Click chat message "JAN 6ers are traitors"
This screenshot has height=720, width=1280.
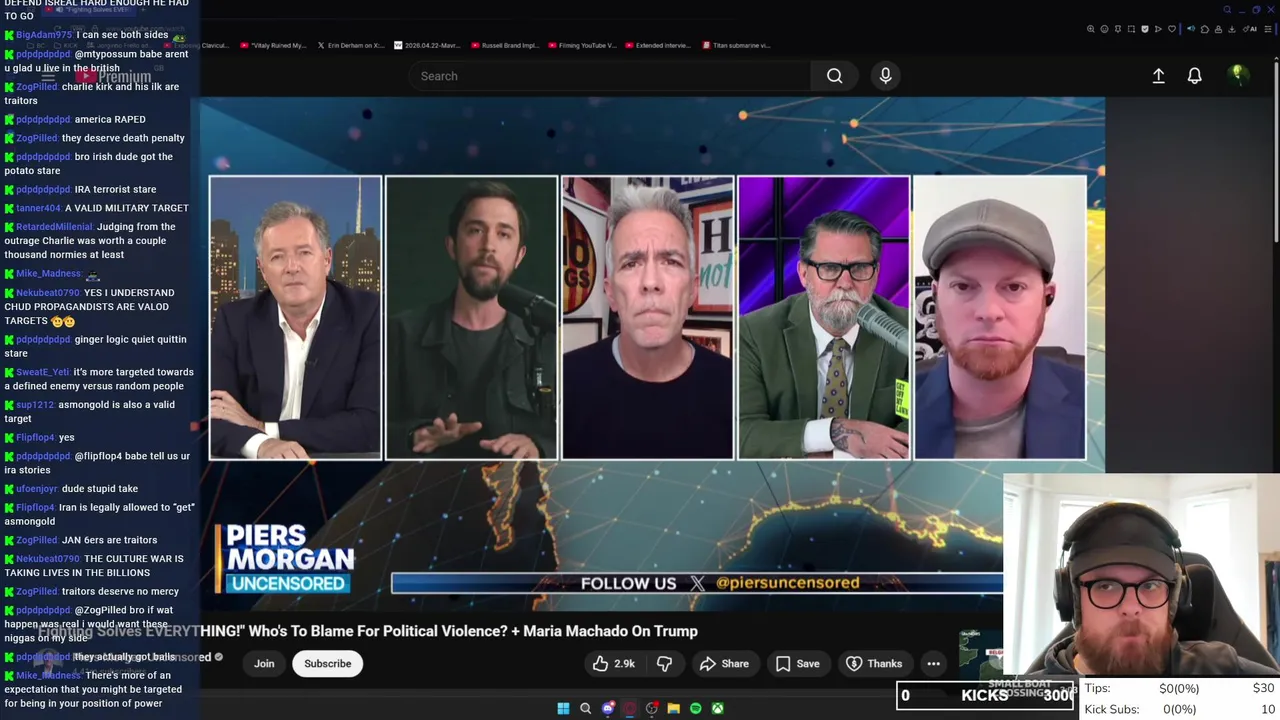pyautogui.click(x=109, y=540)
